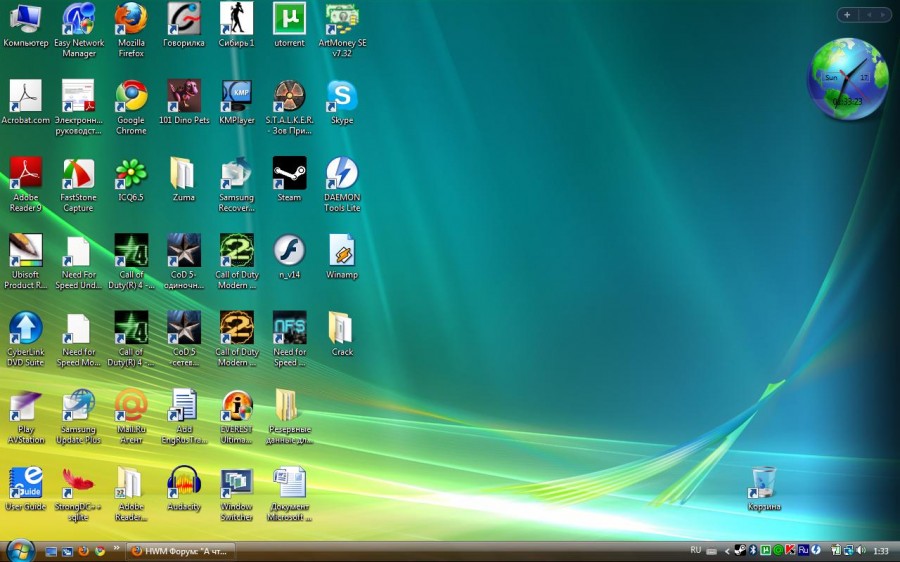900x562 pixels.
Task: Open the Резервные данные folder
Action: (x=289, y=417)
